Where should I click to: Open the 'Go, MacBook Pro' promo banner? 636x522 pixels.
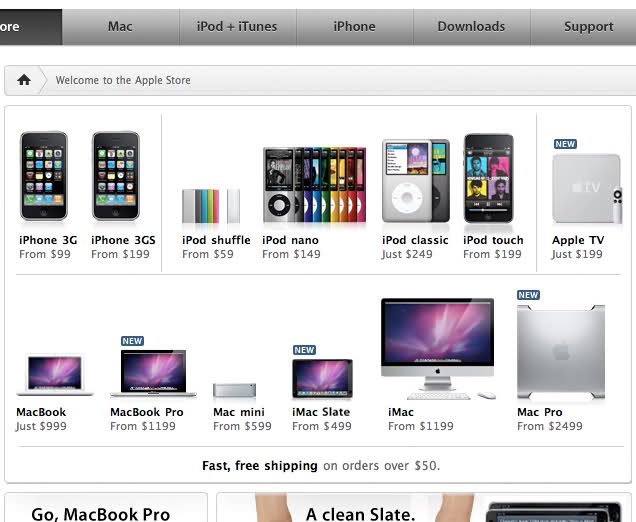point(106,507)
